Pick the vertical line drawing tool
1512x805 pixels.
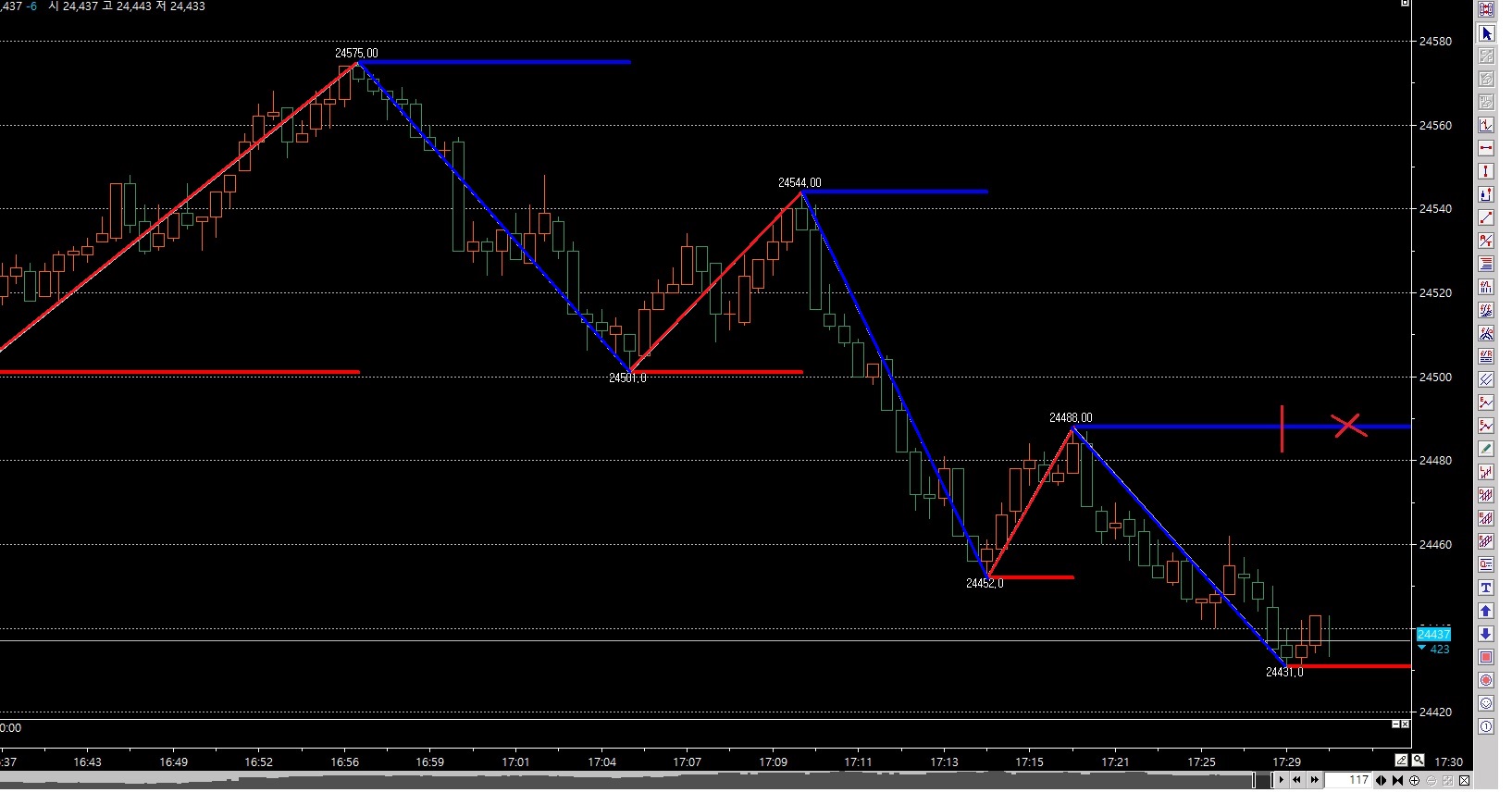(1486, 172)
